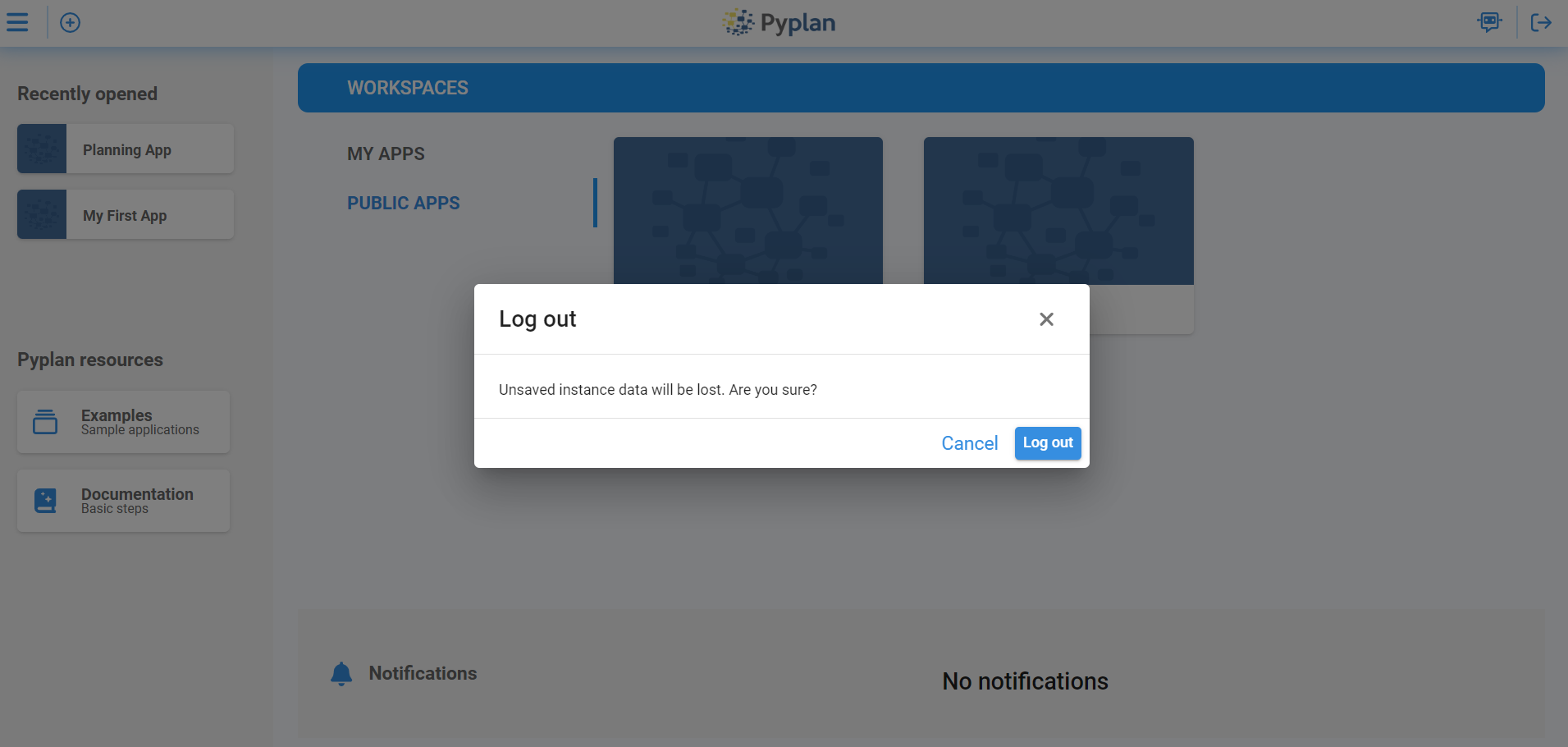Click the Pyplan logo in header
This screenshot has width=1568, height=747.
point(779,23)
